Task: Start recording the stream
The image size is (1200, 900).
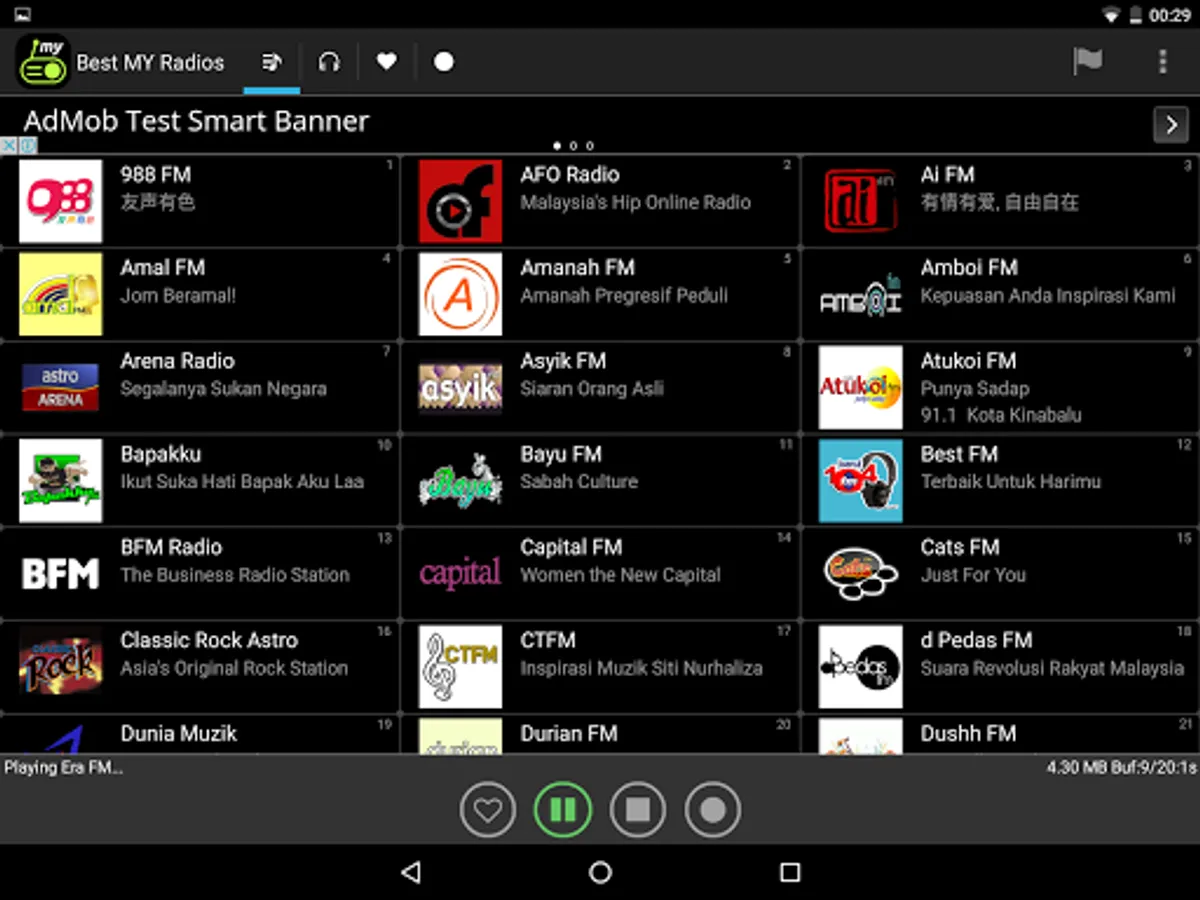Action: 713,809
